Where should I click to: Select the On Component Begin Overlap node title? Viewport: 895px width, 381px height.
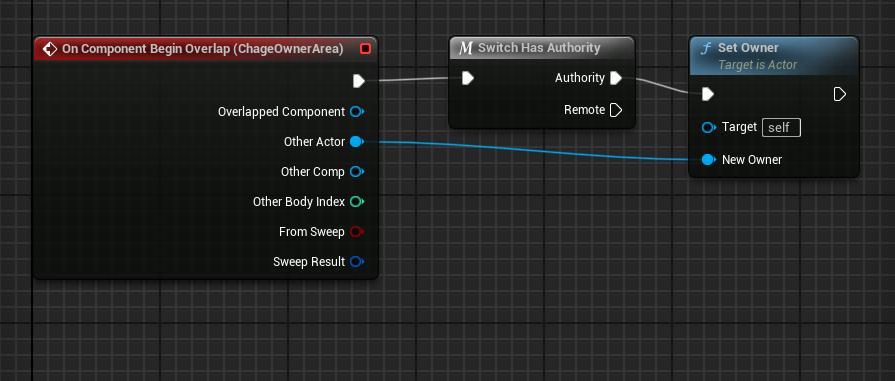point(203,49)
